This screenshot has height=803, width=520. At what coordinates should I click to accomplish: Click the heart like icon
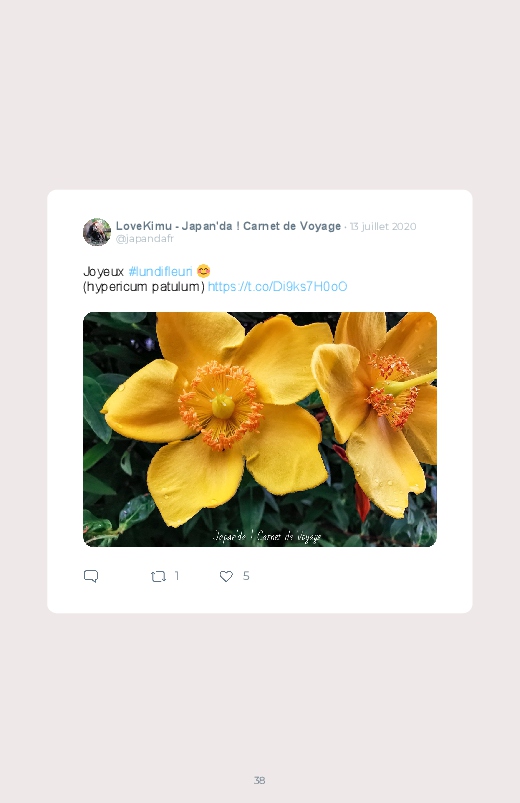point(226,577)
